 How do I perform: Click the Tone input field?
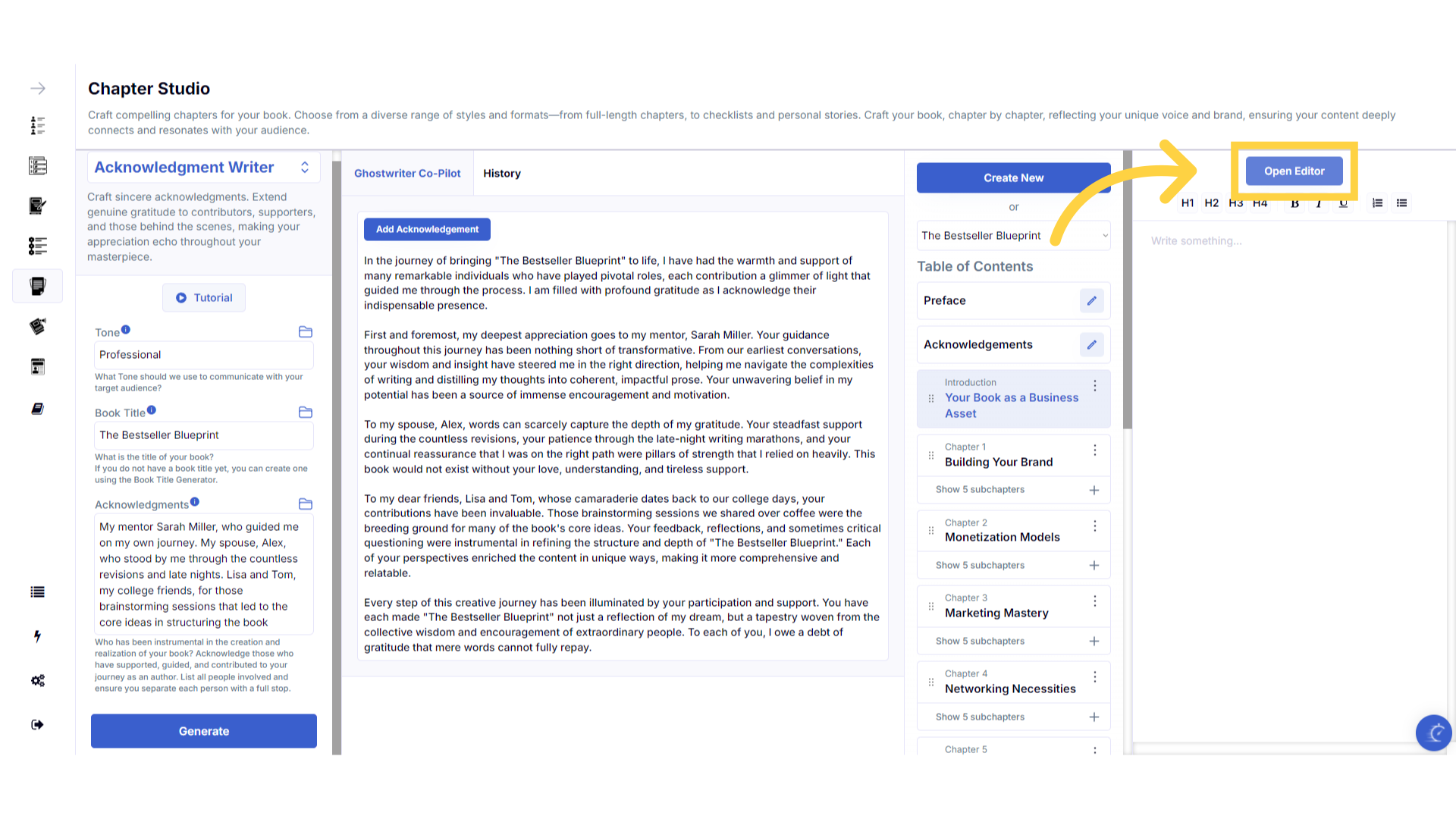[203, 355]
